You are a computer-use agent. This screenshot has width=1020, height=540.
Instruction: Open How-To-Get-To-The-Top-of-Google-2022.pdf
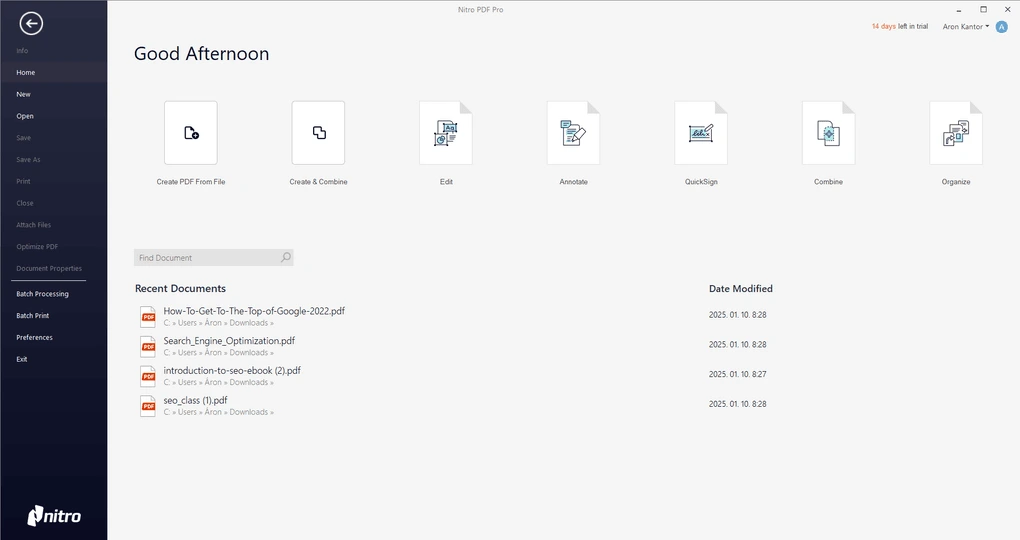[x=254, y=311]
